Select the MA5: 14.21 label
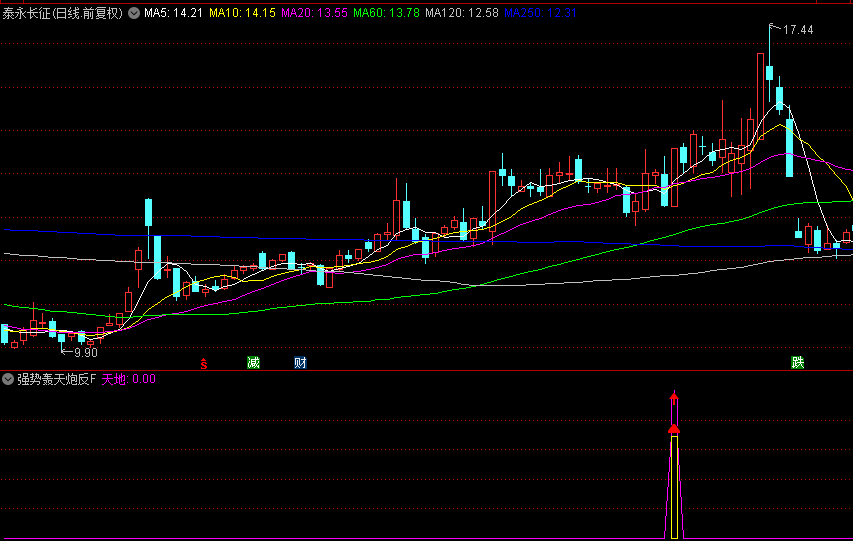 tap(173, 13)
